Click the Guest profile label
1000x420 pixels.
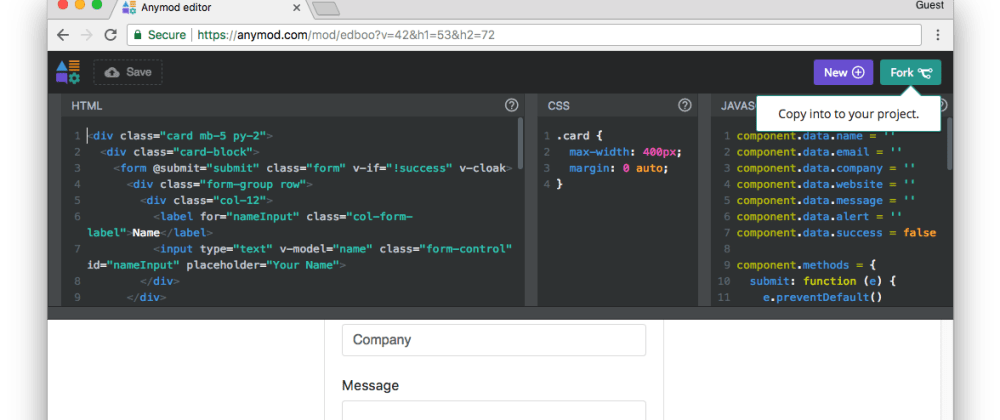[929, 5]
